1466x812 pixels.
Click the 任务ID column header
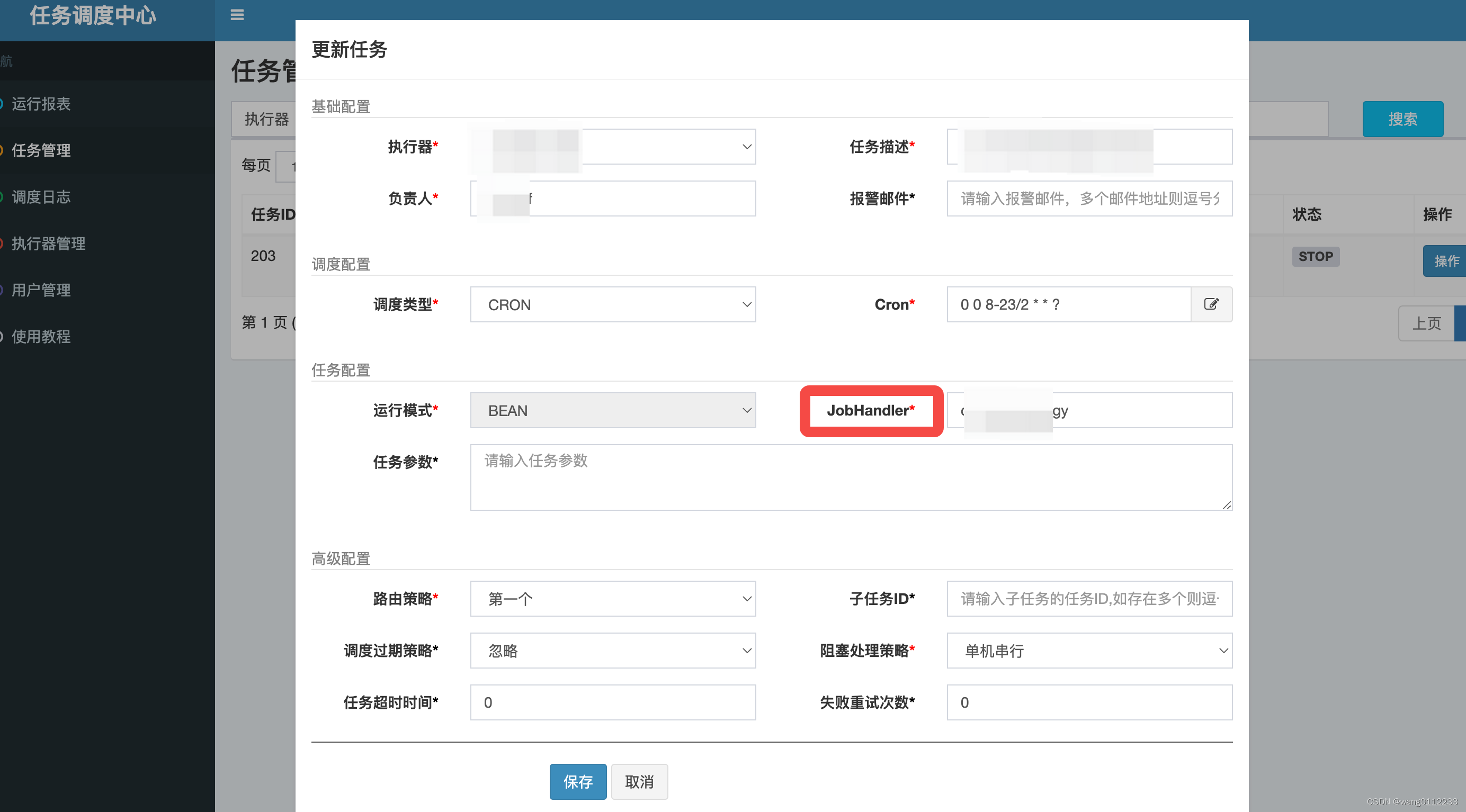point(273,214)
